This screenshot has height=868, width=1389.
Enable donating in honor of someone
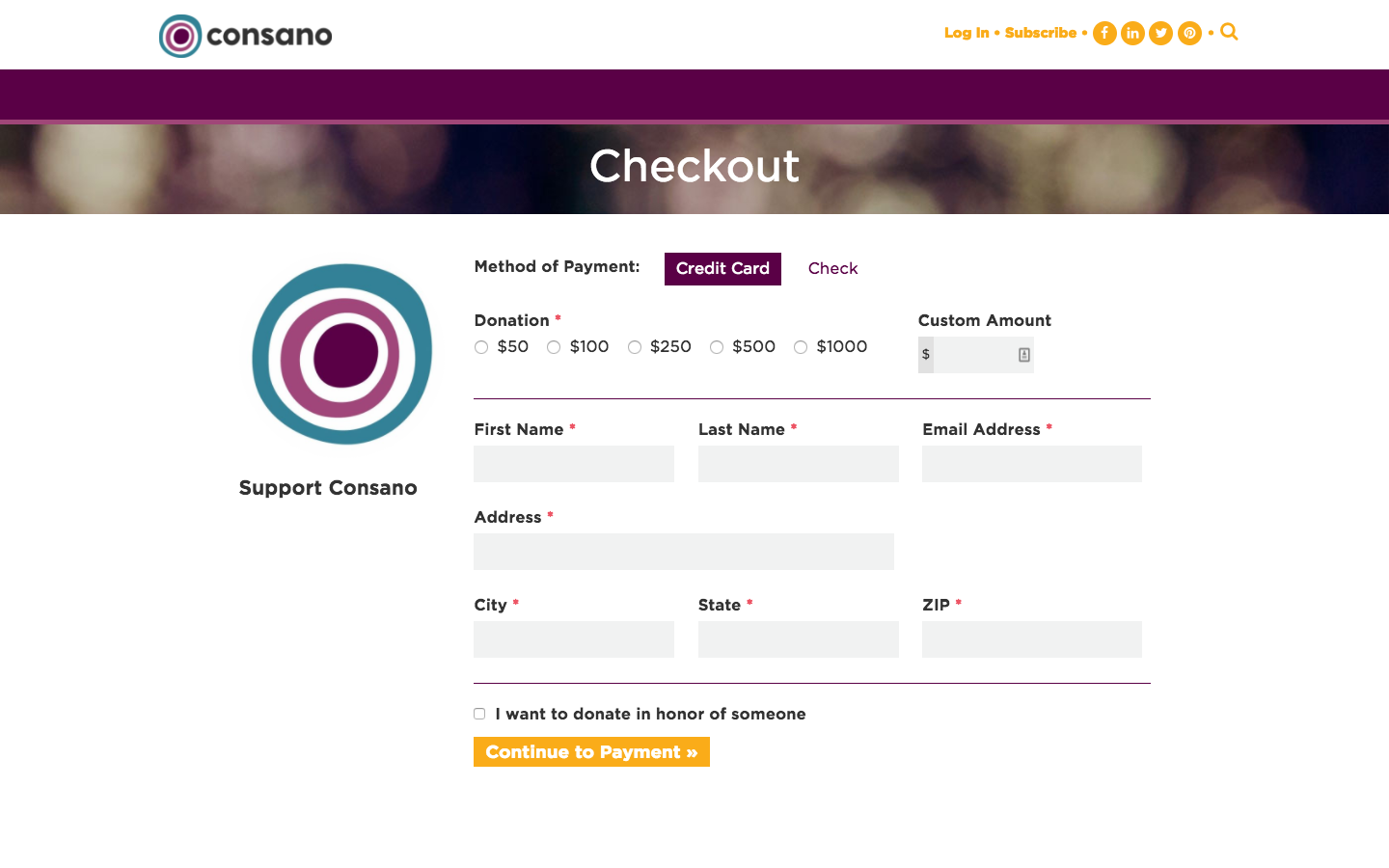(x=479, y=714)
